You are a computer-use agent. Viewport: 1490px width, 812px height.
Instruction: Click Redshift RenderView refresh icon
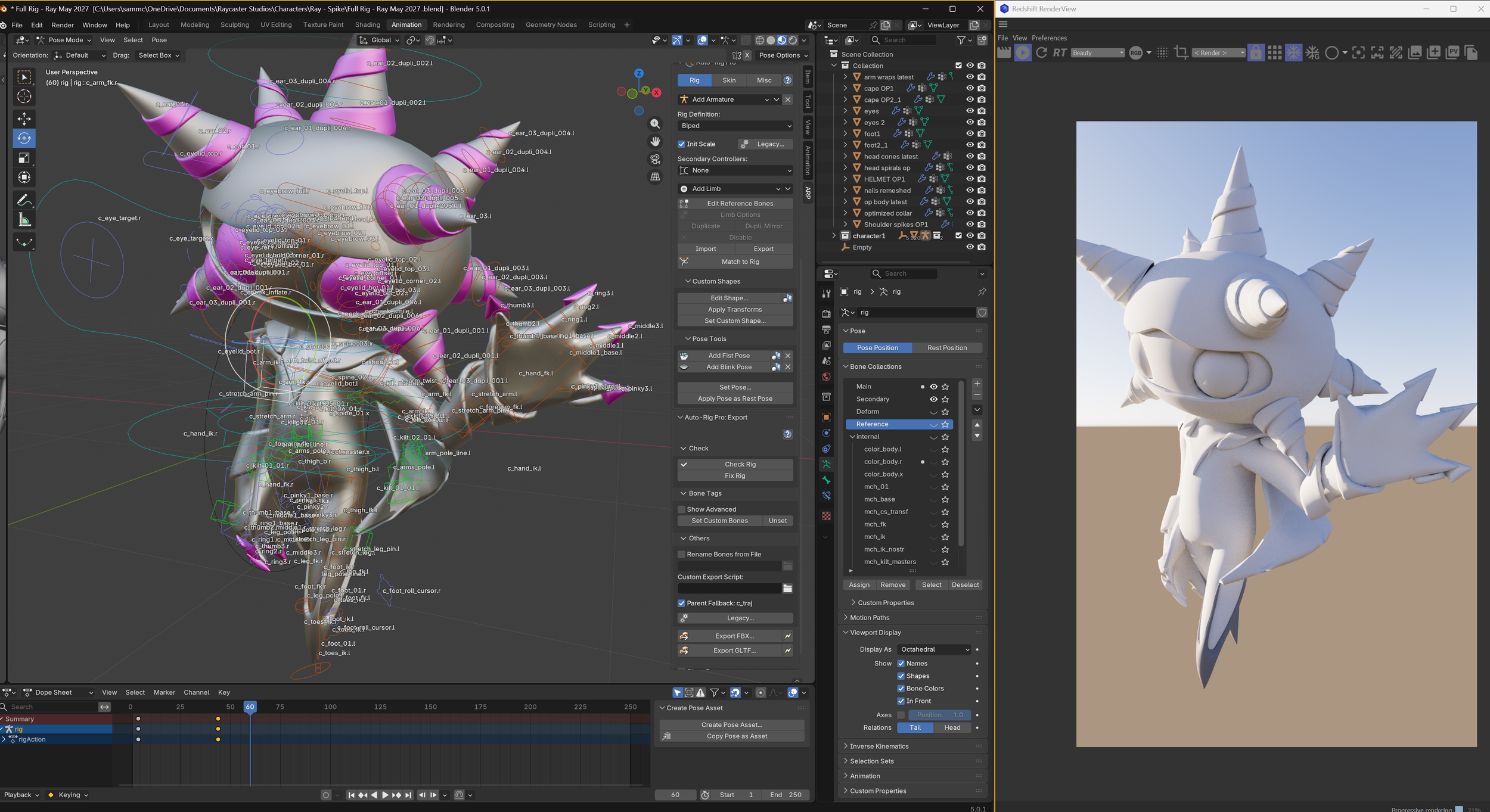pyautogui.click(x=1041, y=53)
